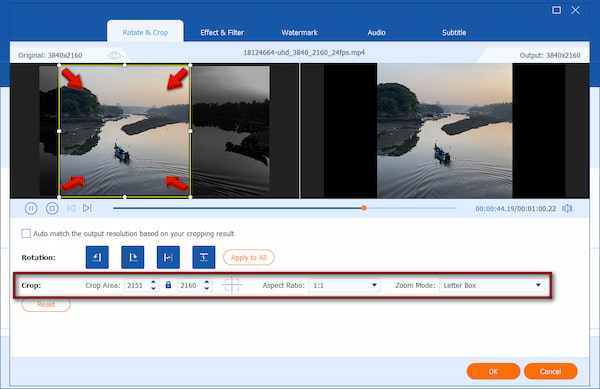Click the Output: 3840x2160 label
Image resolution: width=600 pixels, height=389 pixels.
550,55
